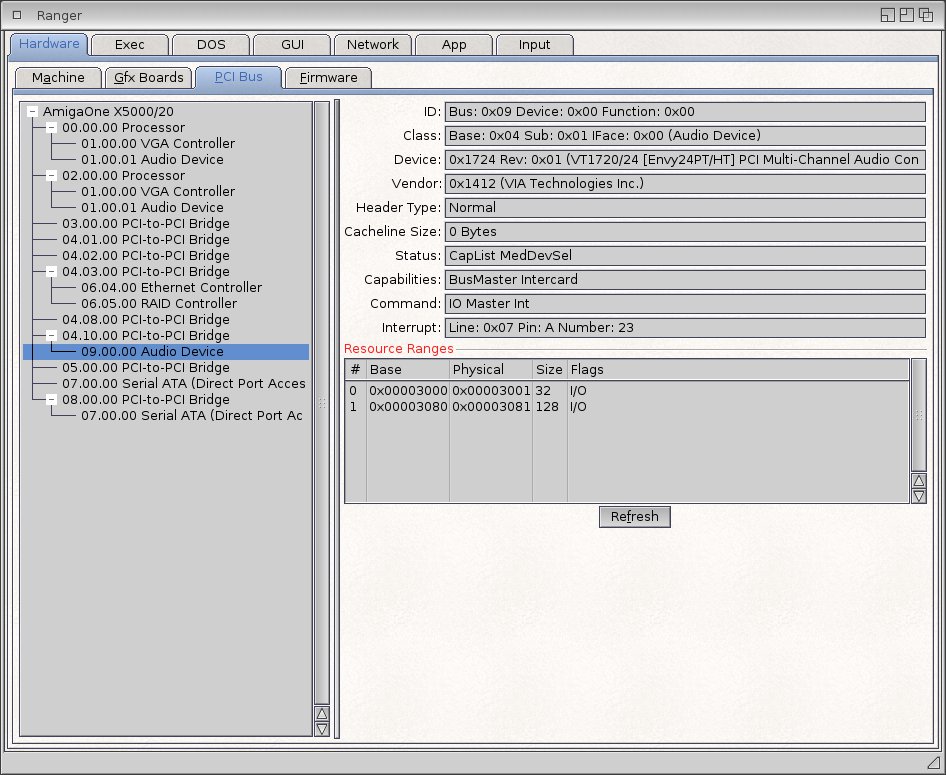This screenshot has height=775, width=946.
Task: Switch to the Exec tab
Action: pyautogui.click(x=129, y=45)
